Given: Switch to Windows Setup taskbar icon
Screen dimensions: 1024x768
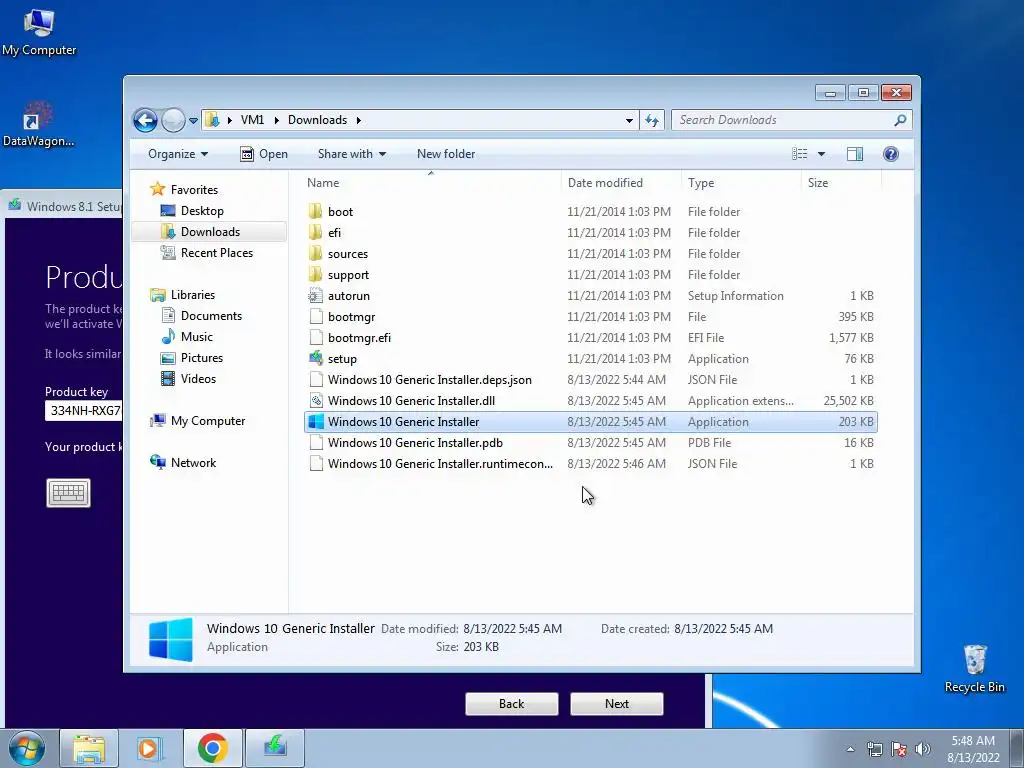Looking at the screenshot, I should click(x=275, y=747).
